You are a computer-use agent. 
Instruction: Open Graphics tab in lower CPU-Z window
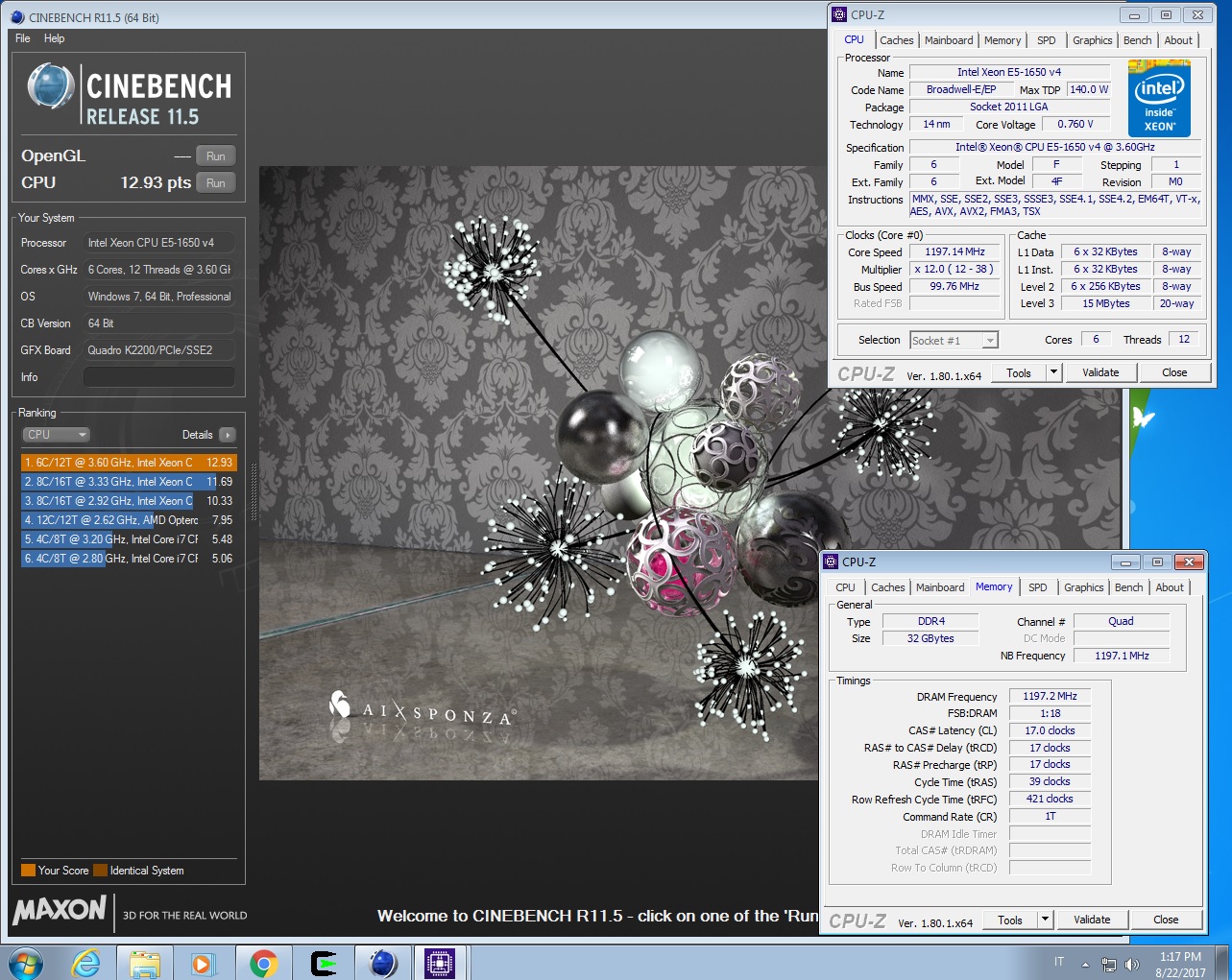(1083, 587)
